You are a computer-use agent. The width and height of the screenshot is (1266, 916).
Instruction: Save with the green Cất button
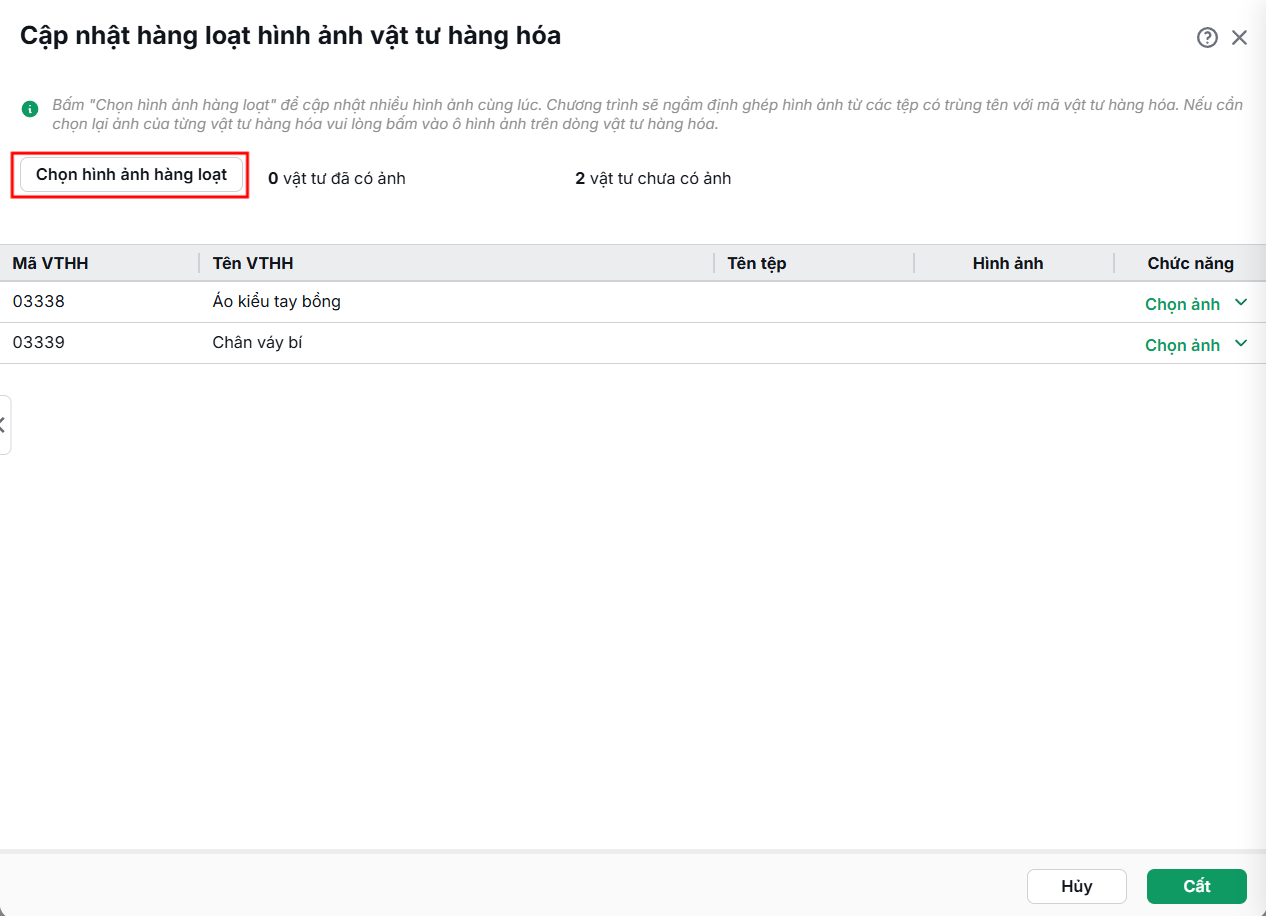pyautogui.click(x=1197, y=886)
